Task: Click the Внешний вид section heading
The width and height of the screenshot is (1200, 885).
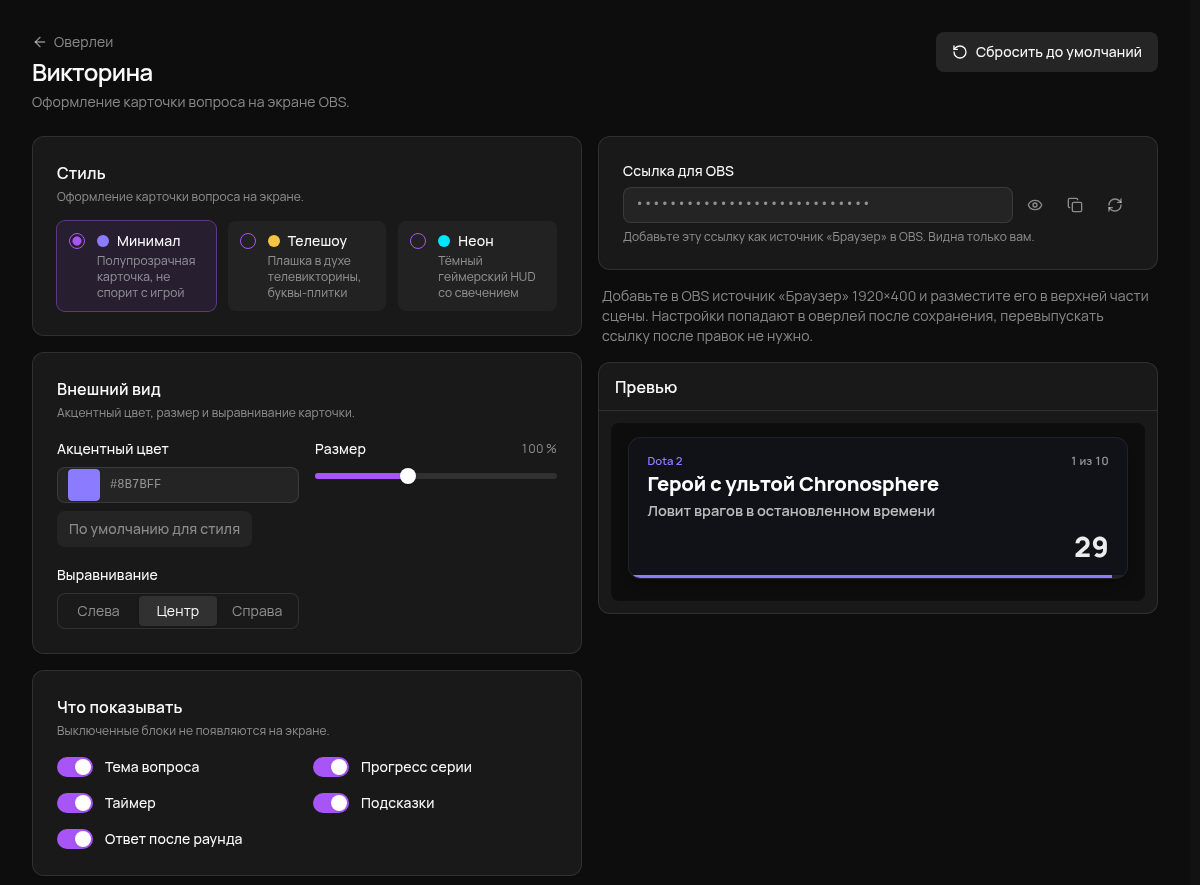Action: click(109, 389)
